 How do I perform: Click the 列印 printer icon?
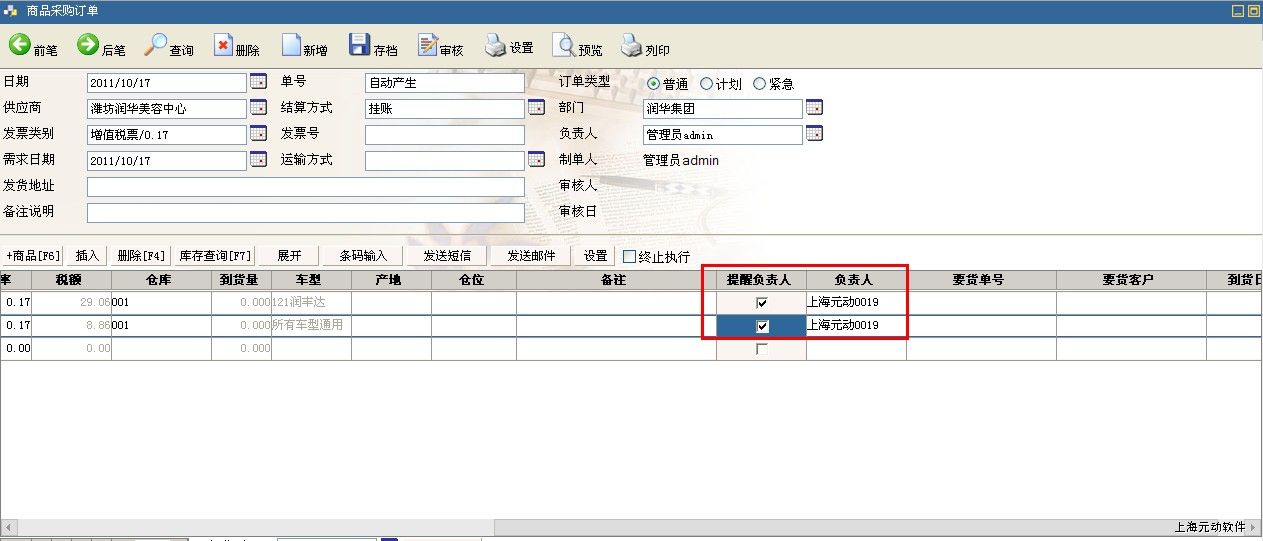pos(632,46)
